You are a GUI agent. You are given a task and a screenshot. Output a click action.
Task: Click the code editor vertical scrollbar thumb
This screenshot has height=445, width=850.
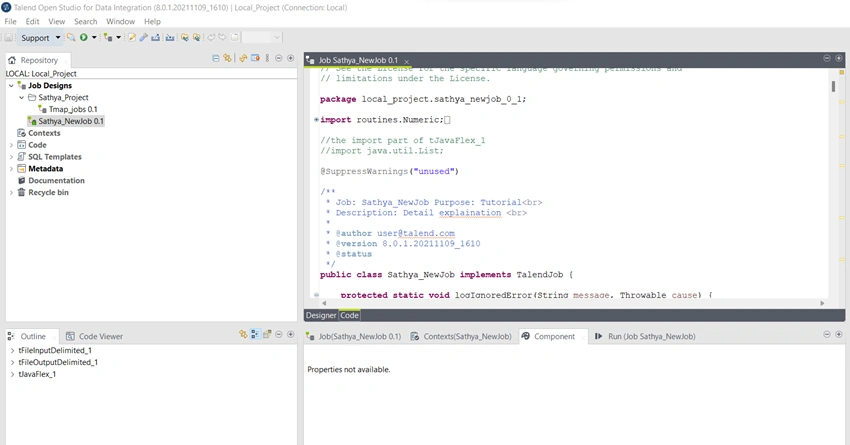pyautogui.click(x=833, y=86)
